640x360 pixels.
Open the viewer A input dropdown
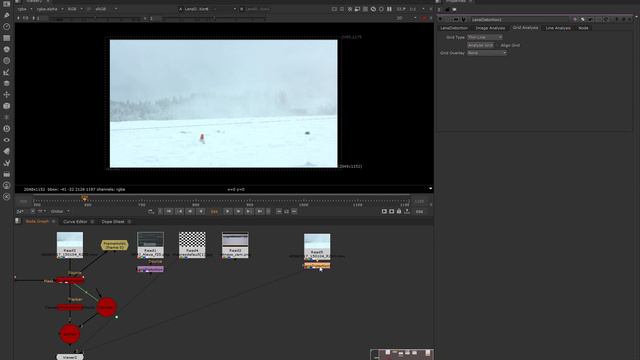click(207, 9)
